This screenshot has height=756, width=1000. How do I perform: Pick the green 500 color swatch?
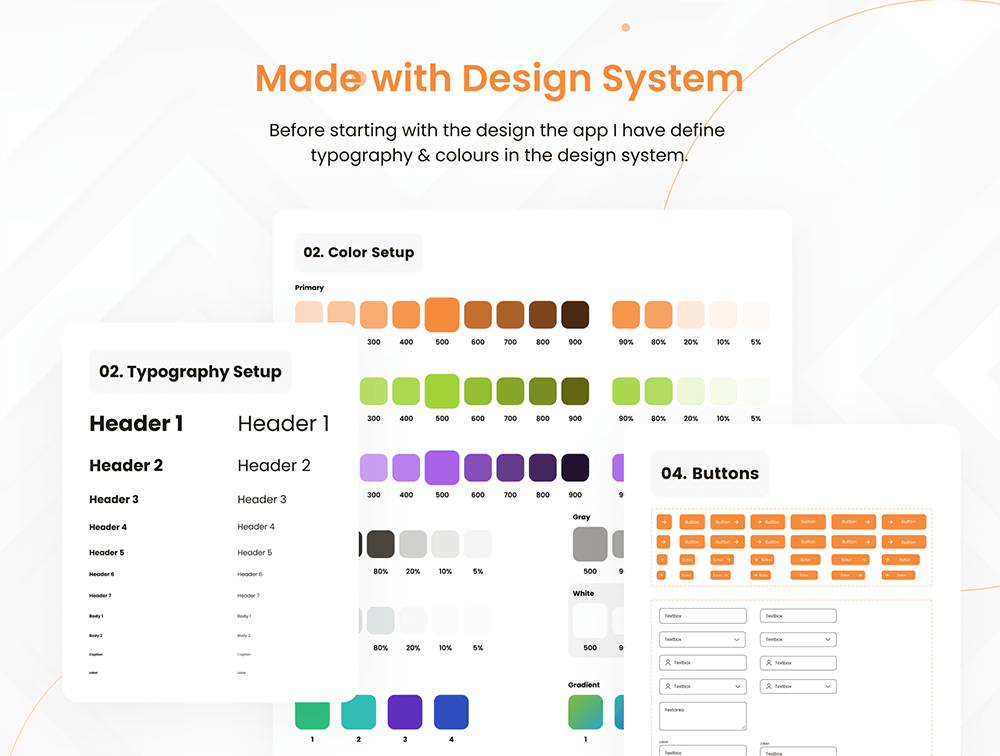click(442, 391)
